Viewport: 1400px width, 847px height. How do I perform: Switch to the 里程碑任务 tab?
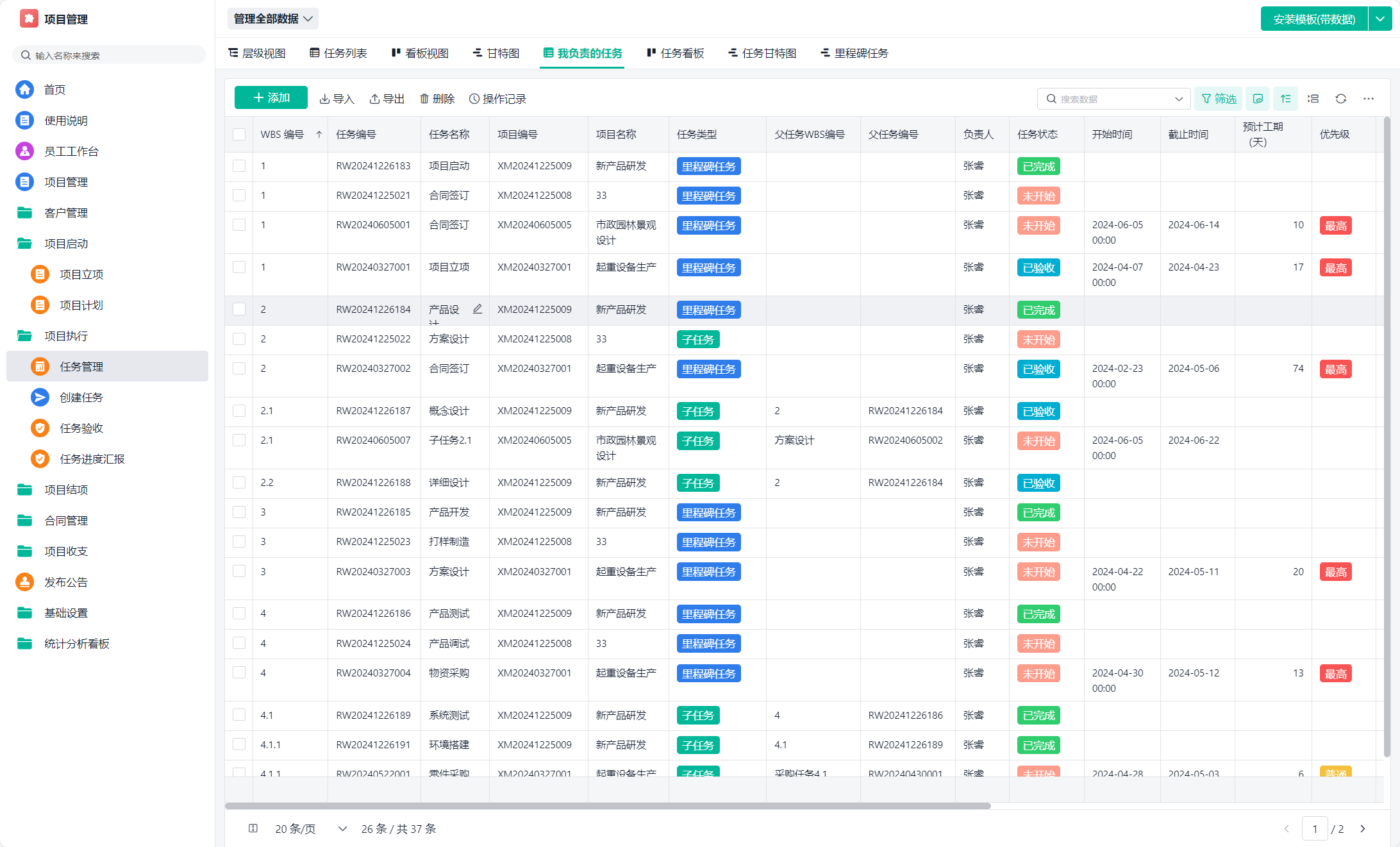coord(854,53)
